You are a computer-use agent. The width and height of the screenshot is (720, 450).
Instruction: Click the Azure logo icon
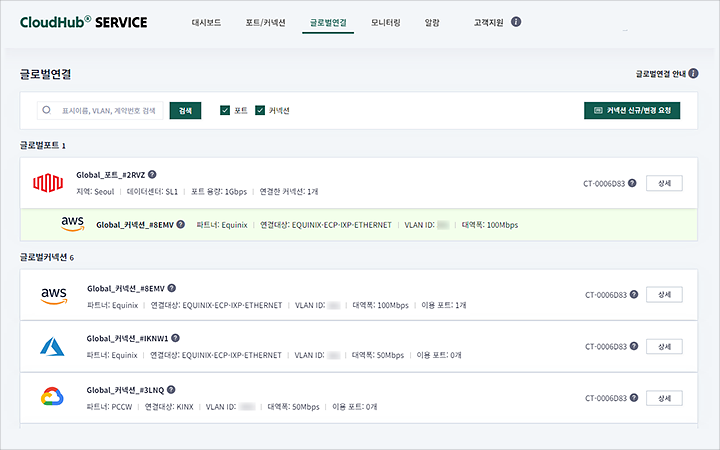[x=52, y=346]
